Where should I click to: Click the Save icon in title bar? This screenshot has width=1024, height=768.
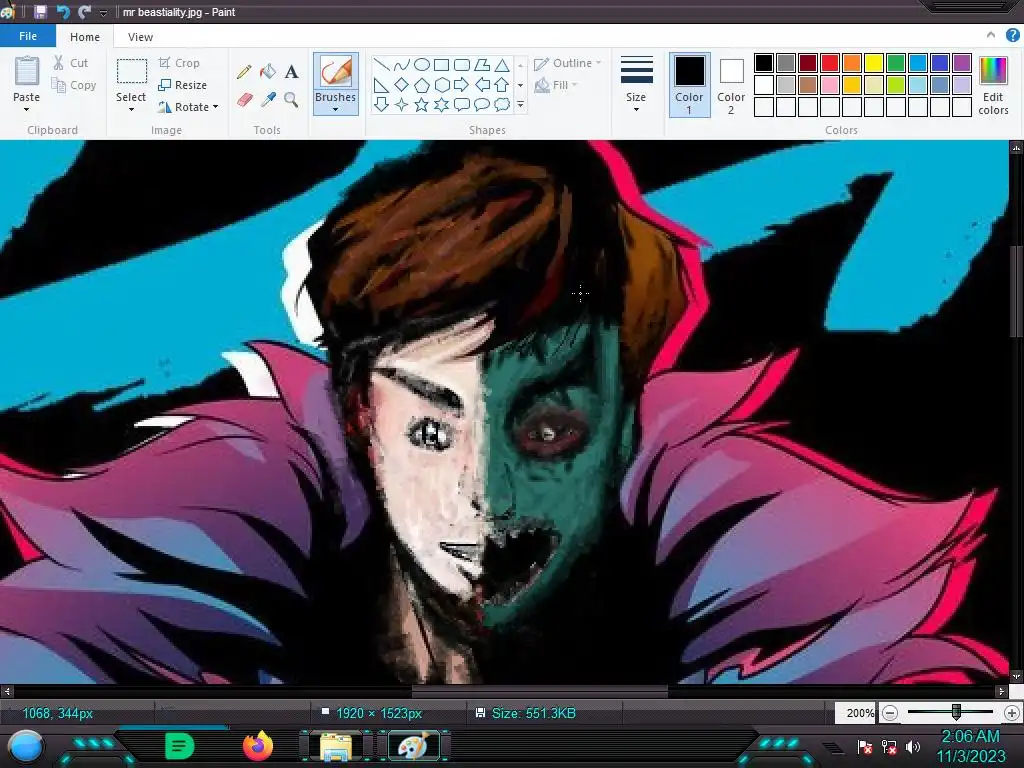[x=40, y=12]
